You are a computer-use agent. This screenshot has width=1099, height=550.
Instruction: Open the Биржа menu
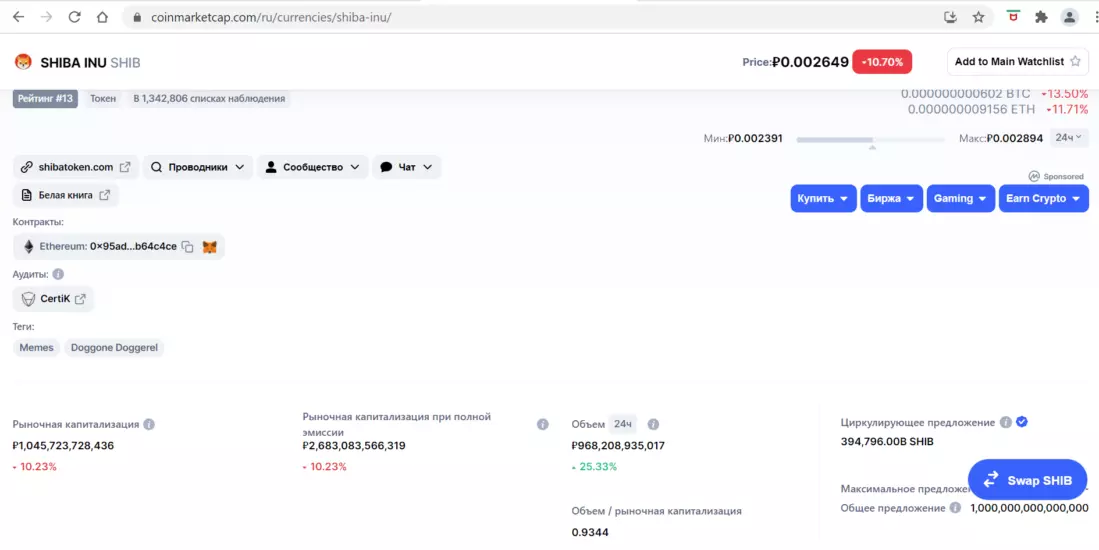pos(891,198)
